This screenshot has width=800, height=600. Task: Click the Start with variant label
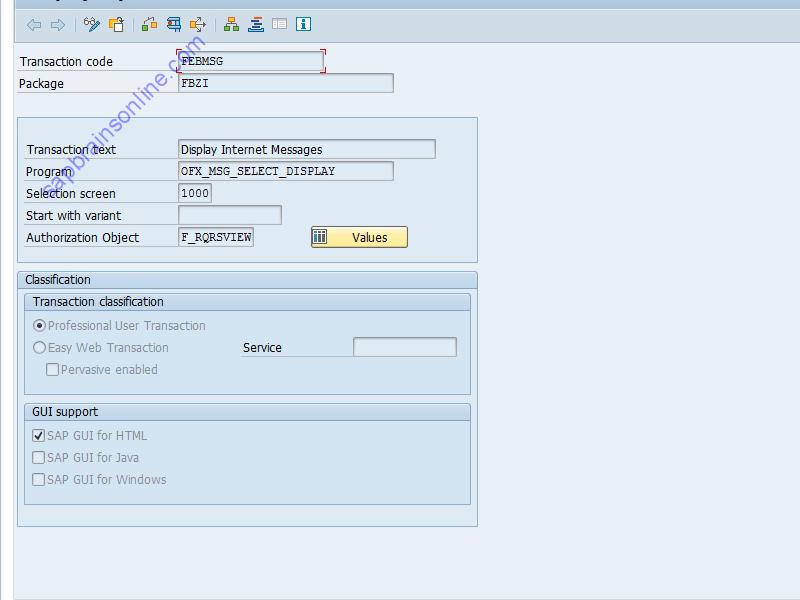click(x=73, y=216)
